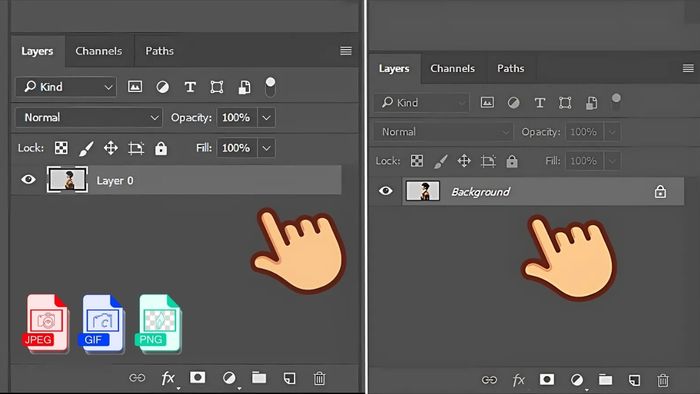Lock all padlock icon in left panel
700x394 pixels.
[161, 148]
